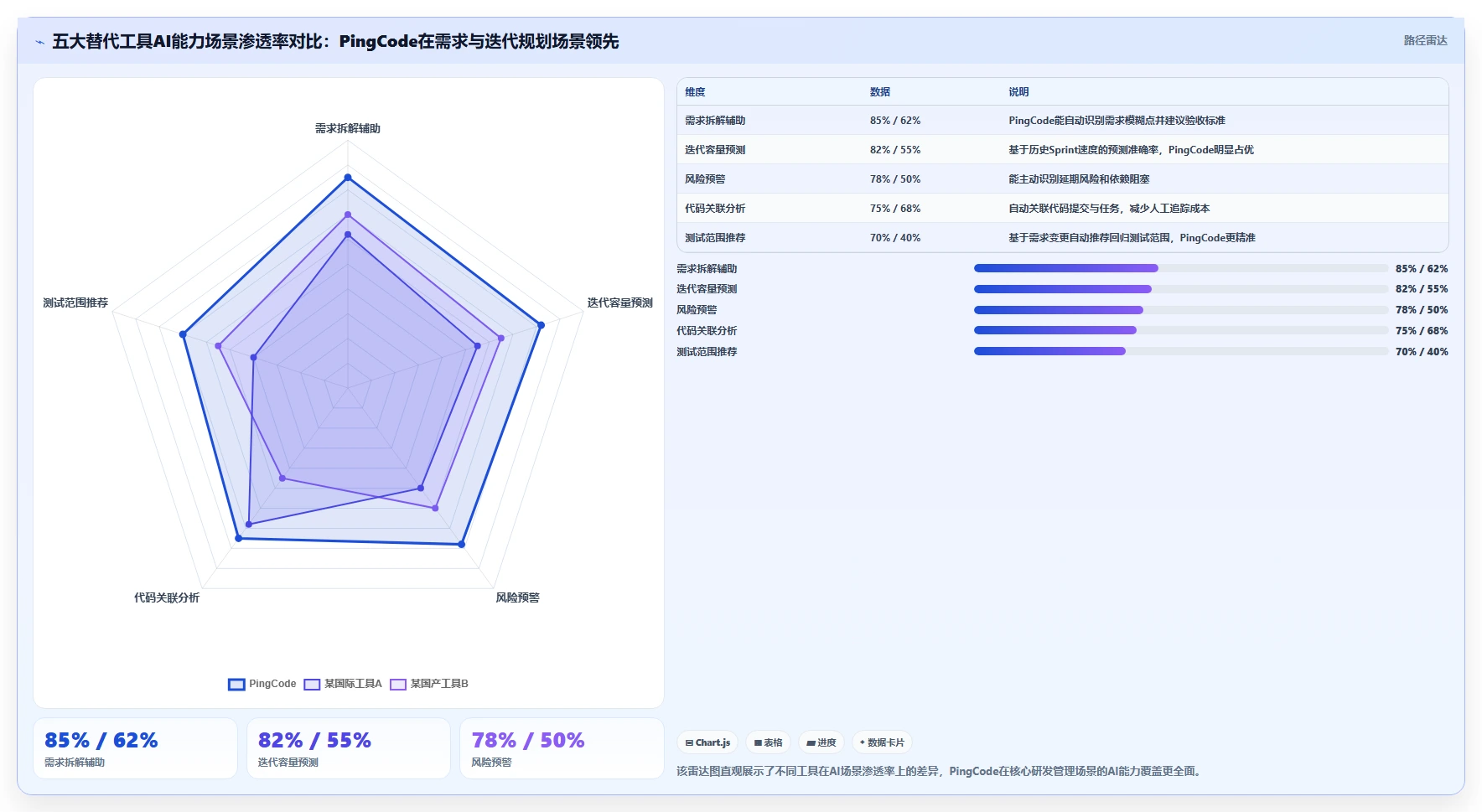Open the 85% / 62% 需求拆解辅助 stat card
Image resolution: width=1482 pixels, height=812 pixels.
[x=135, y=748]
